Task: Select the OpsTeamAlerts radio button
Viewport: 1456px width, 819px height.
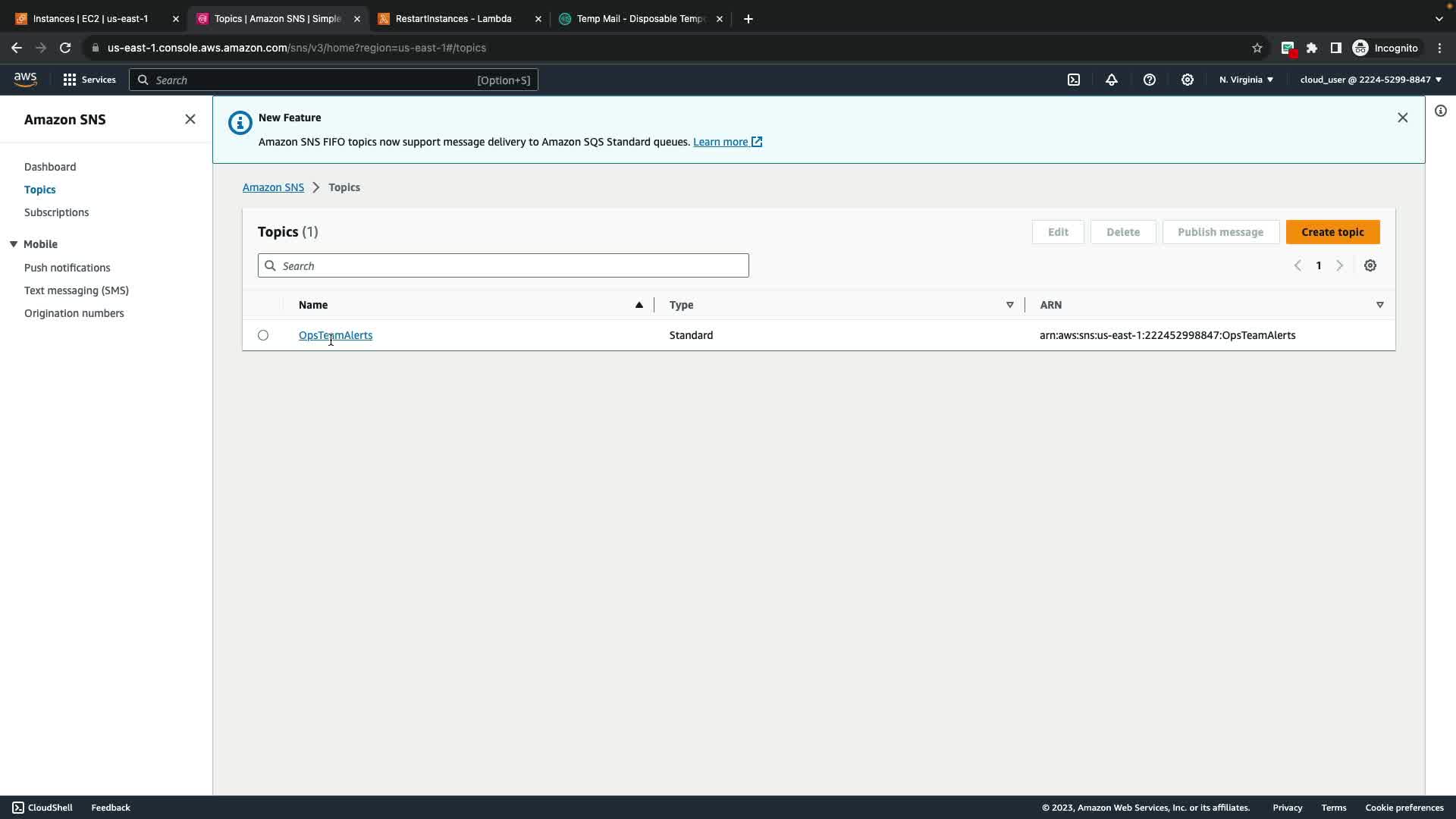Action: 263,335
